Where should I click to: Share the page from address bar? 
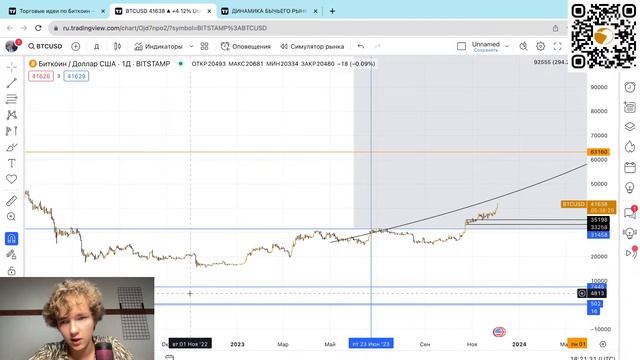(556, 28)
